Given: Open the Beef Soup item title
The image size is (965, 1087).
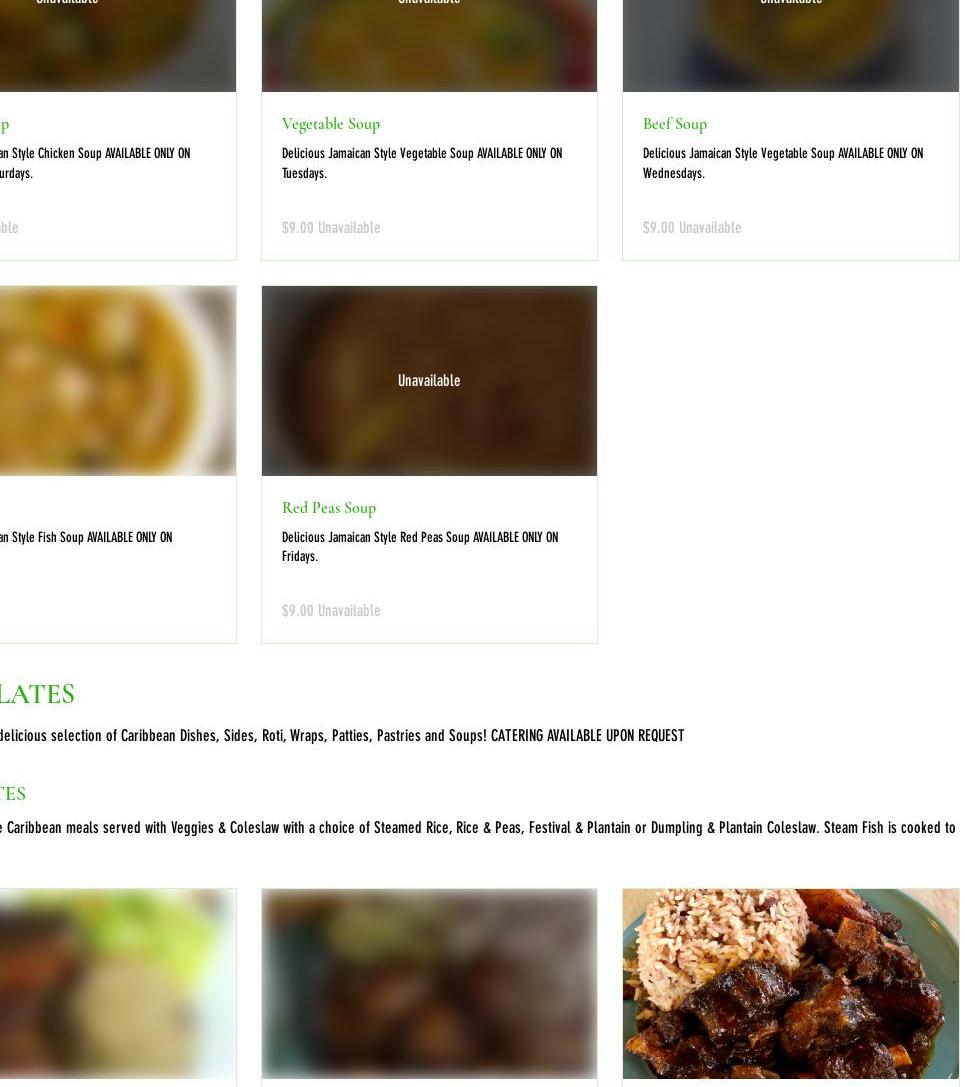Looking at the screenshot, I should point(675,124).
